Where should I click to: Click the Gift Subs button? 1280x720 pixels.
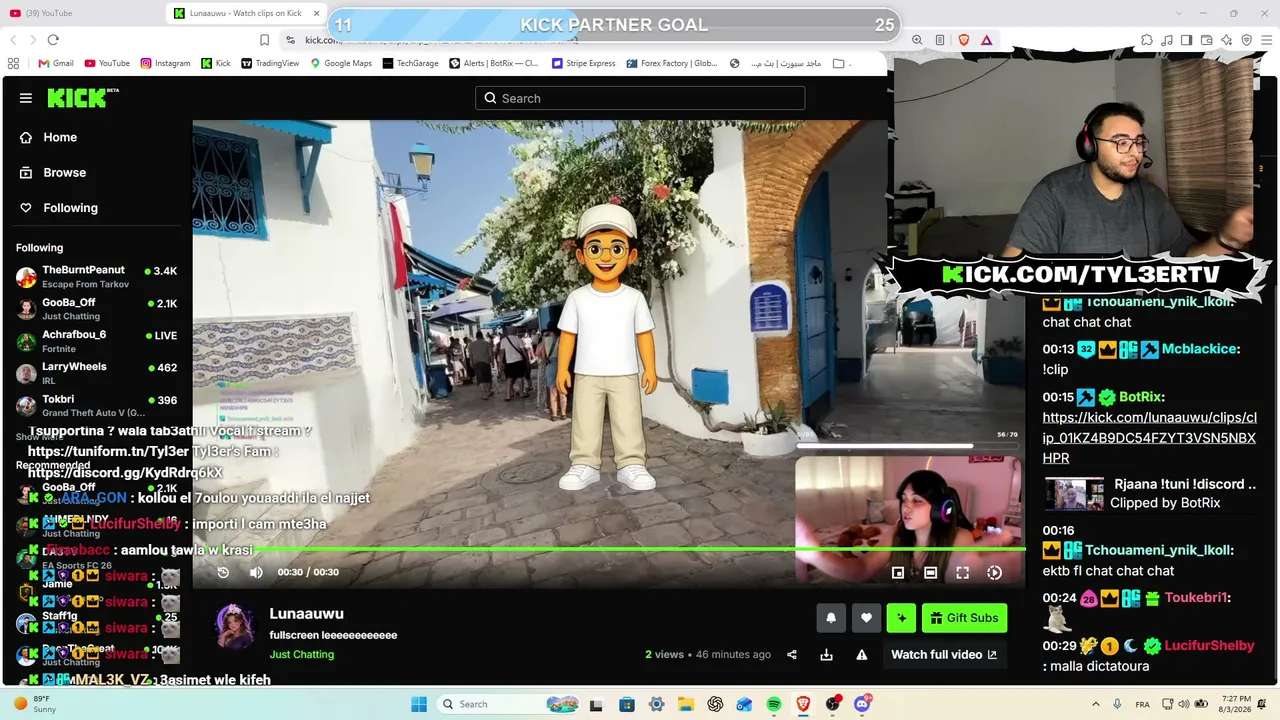tap(964, 618)
